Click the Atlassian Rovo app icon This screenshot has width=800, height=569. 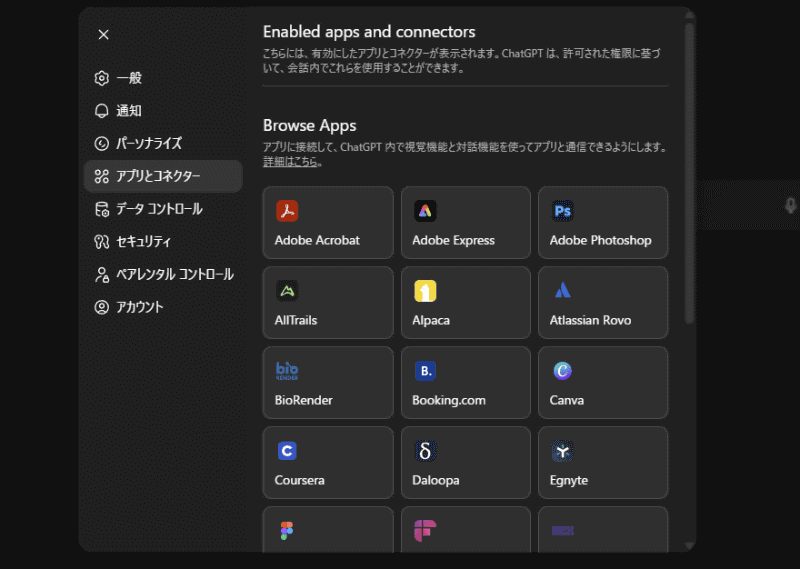coord(562,291)
